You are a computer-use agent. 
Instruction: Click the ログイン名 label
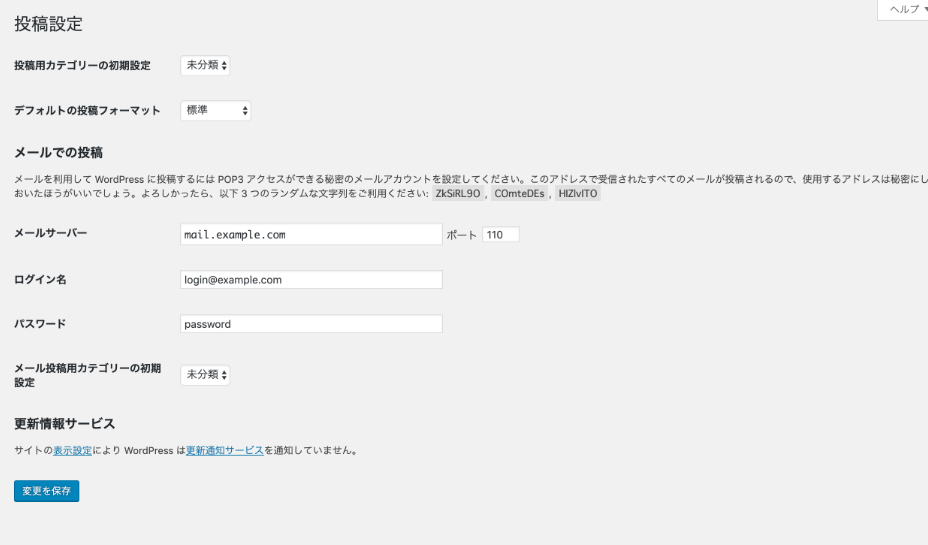[40, 280]
